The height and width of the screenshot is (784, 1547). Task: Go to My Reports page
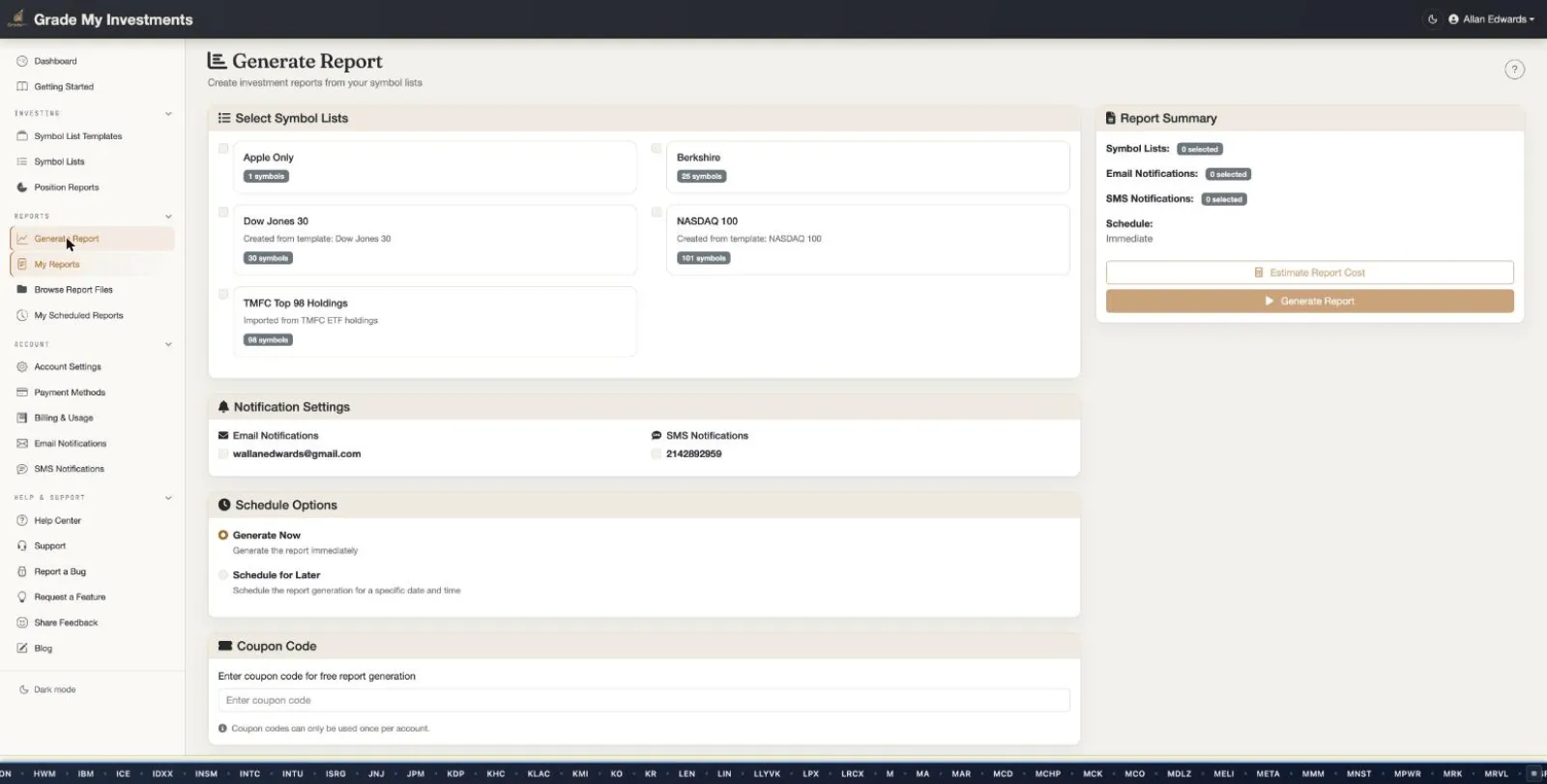click(x=93, y=264)
